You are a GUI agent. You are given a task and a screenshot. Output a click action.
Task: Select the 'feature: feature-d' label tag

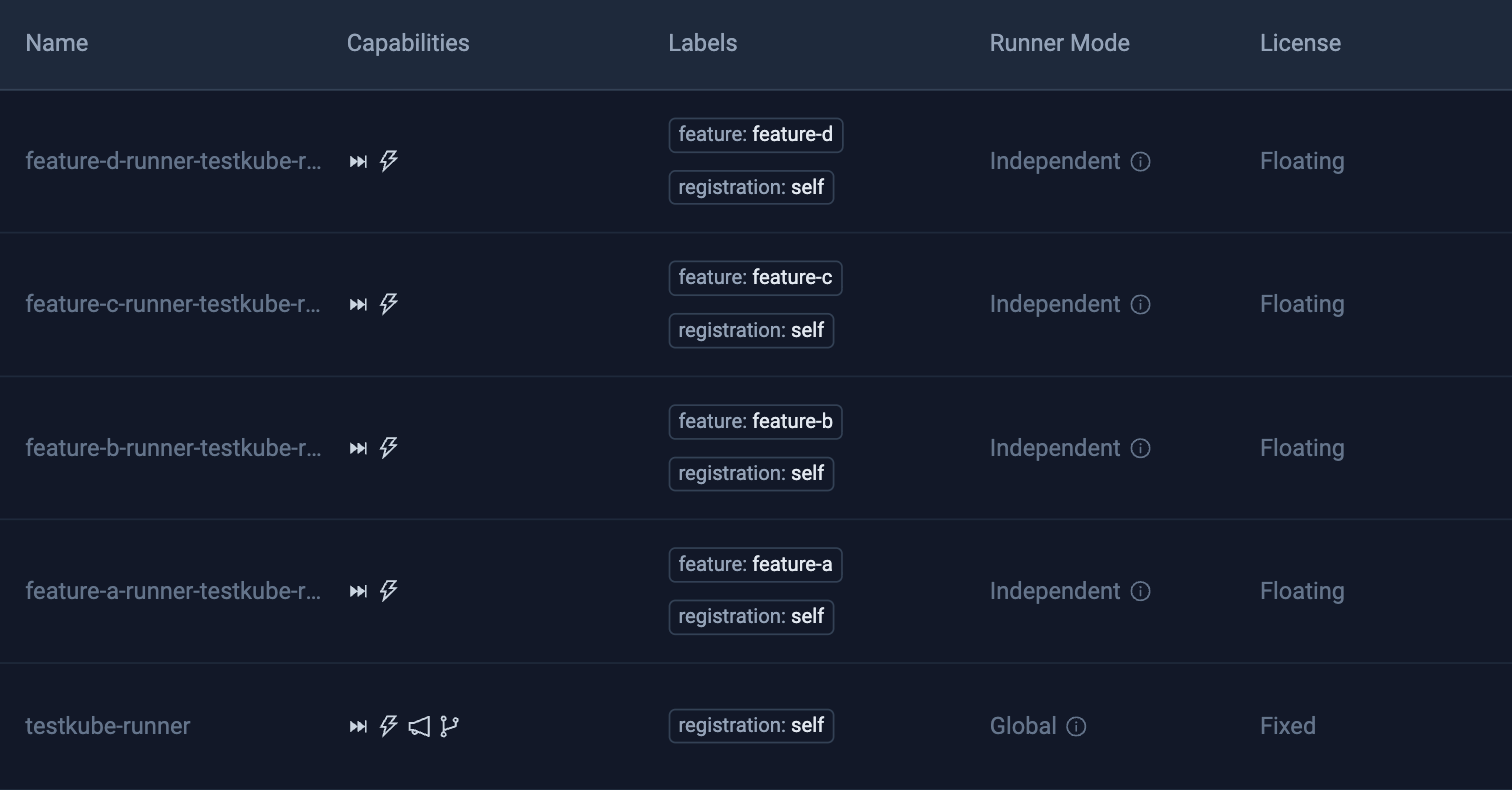coord(756,135)
